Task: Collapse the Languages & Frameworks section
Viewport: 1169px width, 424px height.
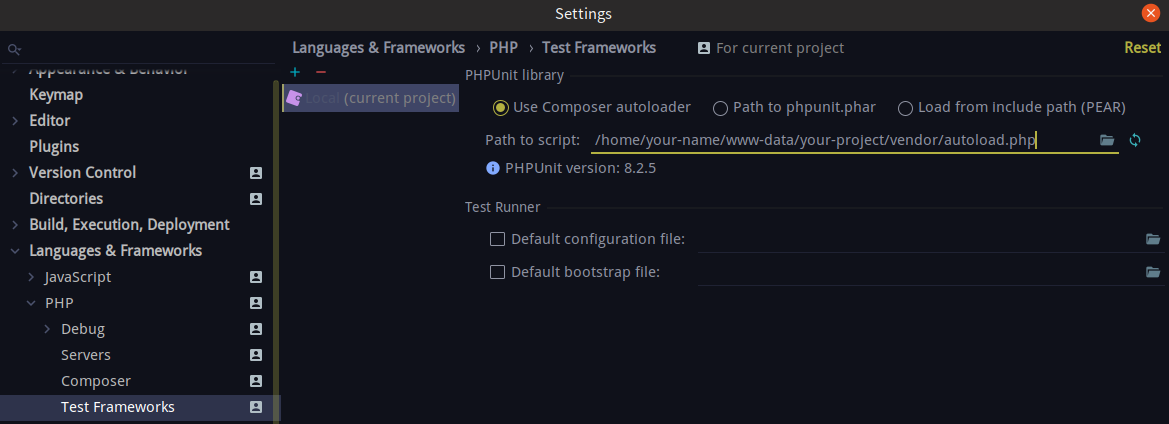Action: coord(15,251)
